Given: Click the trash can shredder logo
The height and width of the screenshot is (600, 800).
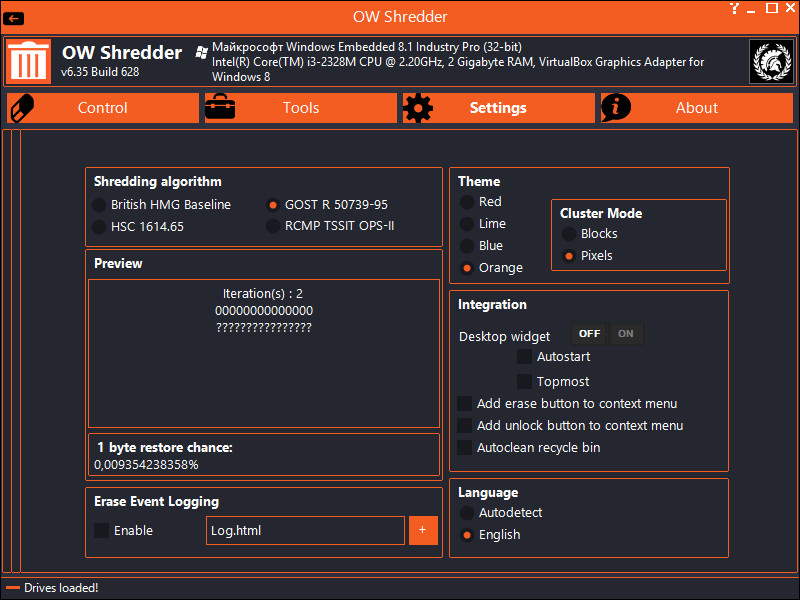Looking at the screenshot, I should tap(29, 61).
